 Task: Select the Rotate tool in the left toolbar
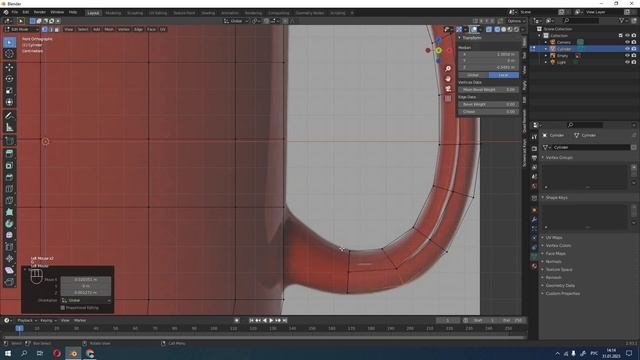click(x=9, y=79)
